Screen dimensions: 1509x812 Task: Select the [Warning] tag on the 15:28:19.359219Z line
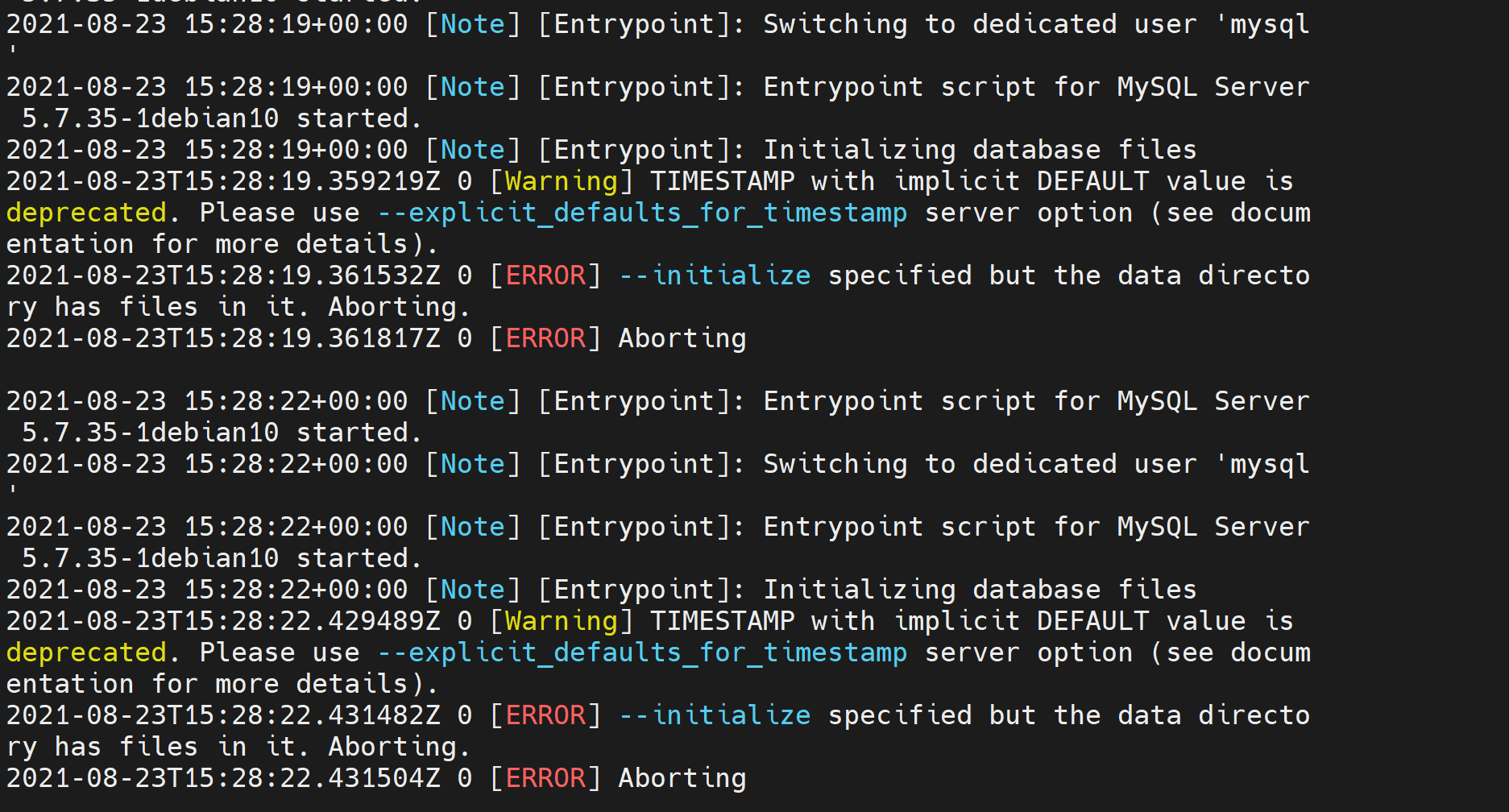[562, 181]
